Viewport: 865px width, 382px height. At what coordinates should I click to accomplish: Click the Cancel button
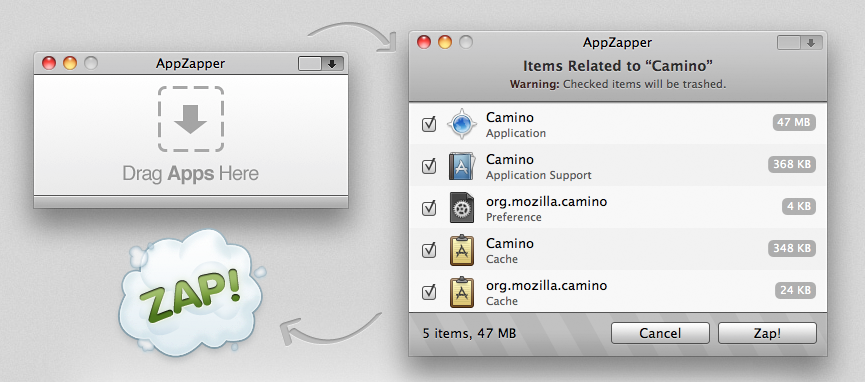660,333
